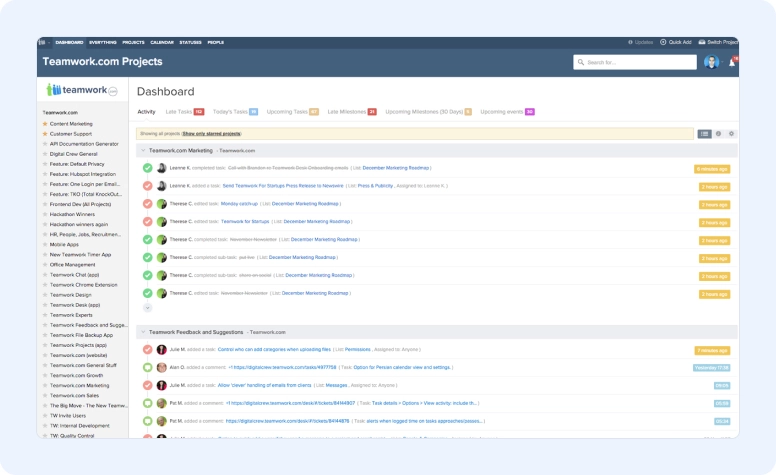
Task: Open the Everything menu item
Action: (102, 43)
